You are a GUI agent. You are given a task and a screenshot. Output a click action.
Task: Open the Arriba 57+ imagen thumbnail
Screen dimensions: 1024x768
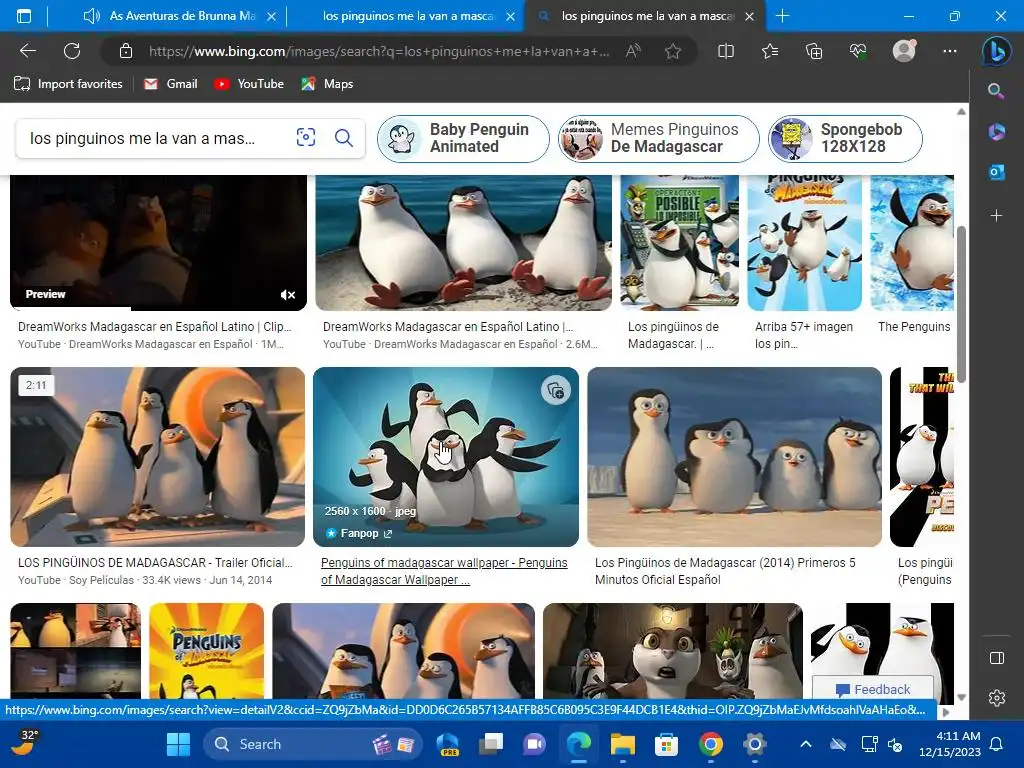[805, 242]
